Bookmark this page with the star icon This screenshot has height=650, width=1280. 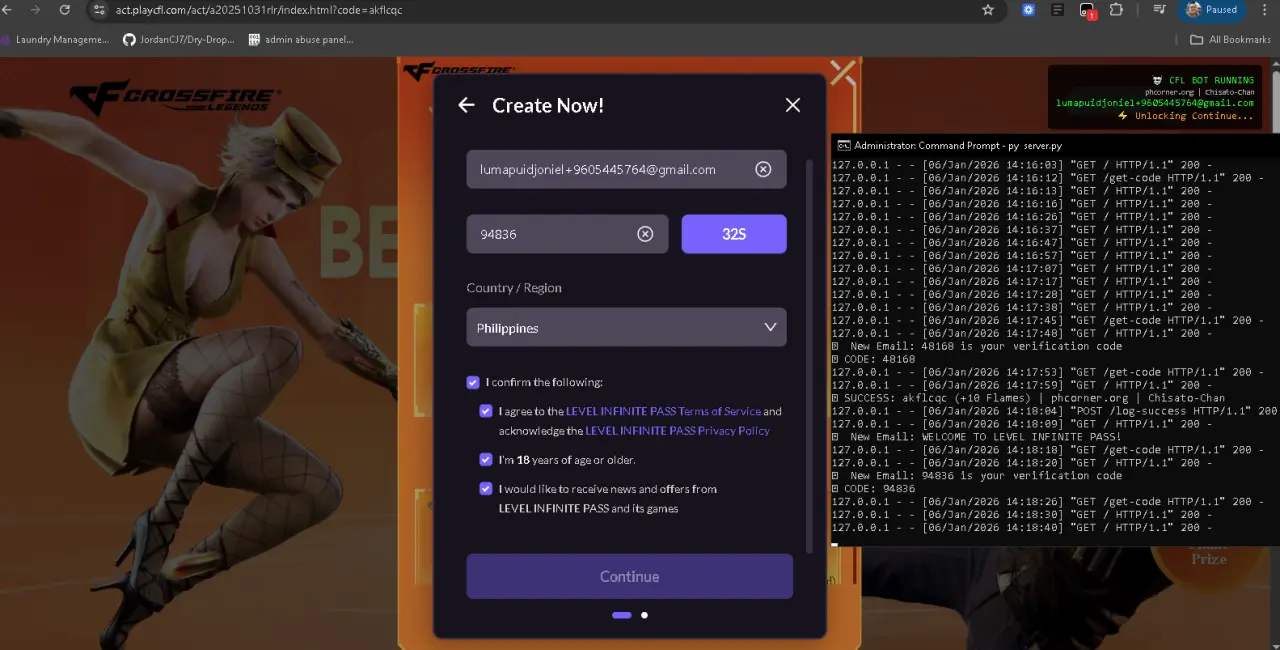(x=988, y=10)
